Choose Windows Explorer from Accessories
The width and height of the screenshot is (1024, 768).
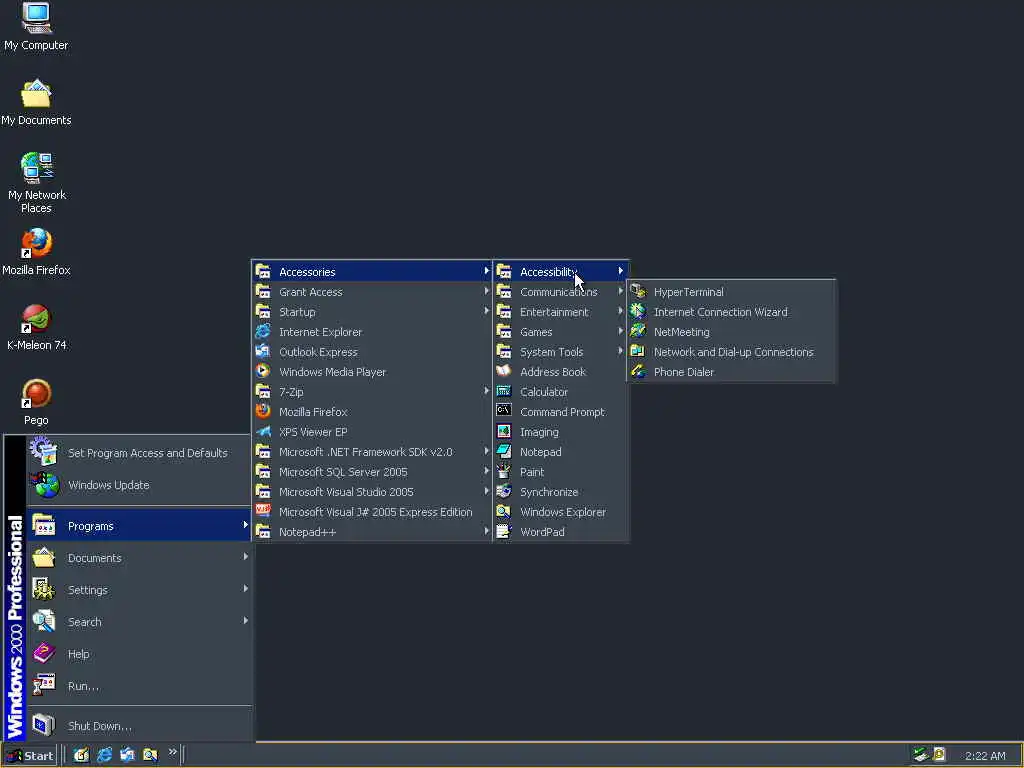pos(560,511)
